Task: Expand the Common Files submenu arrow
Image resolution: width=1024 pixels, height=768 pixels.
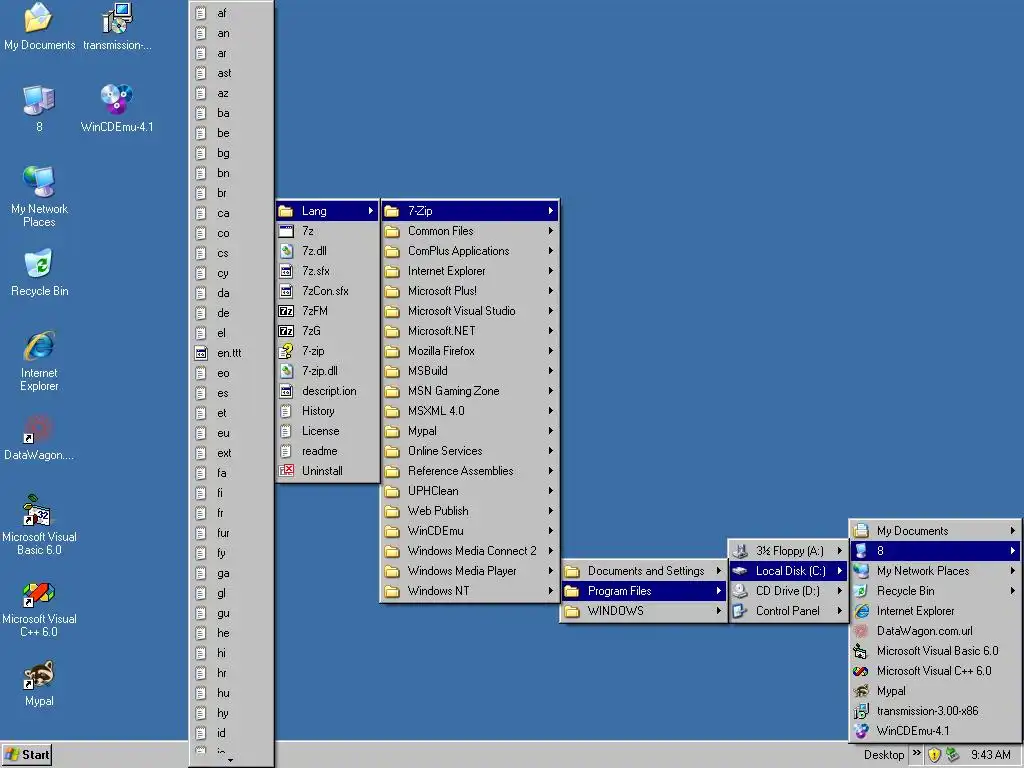Action: pyautogui.click(x=551, y=231)
